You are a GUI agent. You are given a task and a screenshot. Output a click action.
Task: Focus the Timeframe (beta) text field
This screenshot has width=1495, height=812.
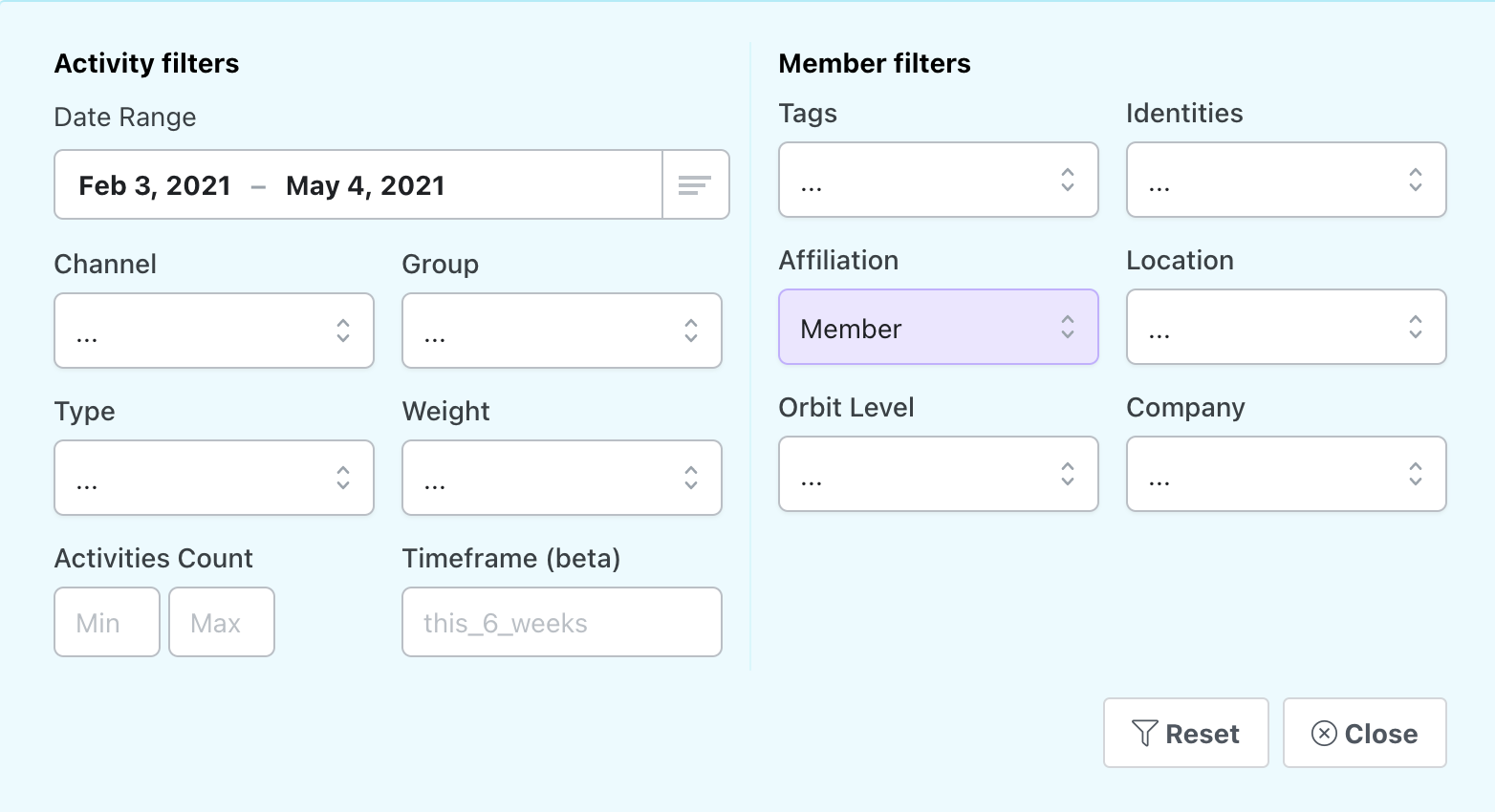tap(562, 622)
